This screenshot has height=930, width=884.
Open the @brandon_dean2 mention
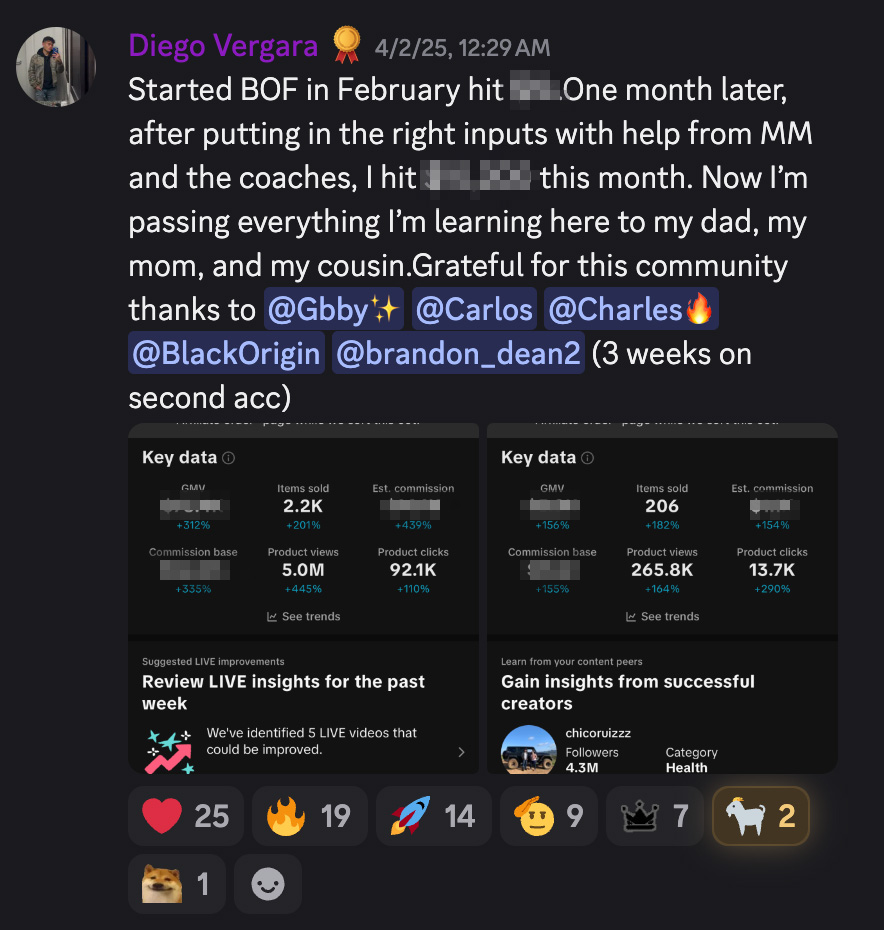click(459, 354)
